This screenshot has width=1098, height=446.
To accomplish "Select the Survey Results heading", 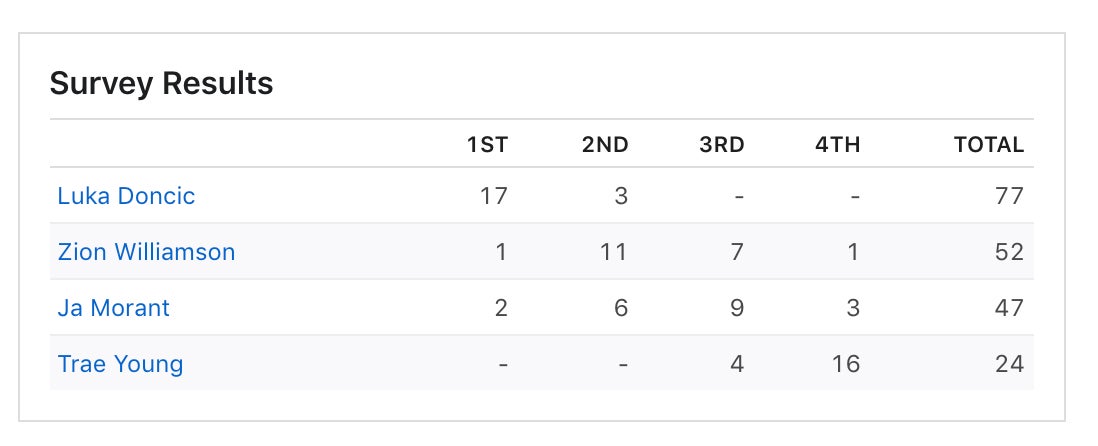I will click(x=162, y=83).
